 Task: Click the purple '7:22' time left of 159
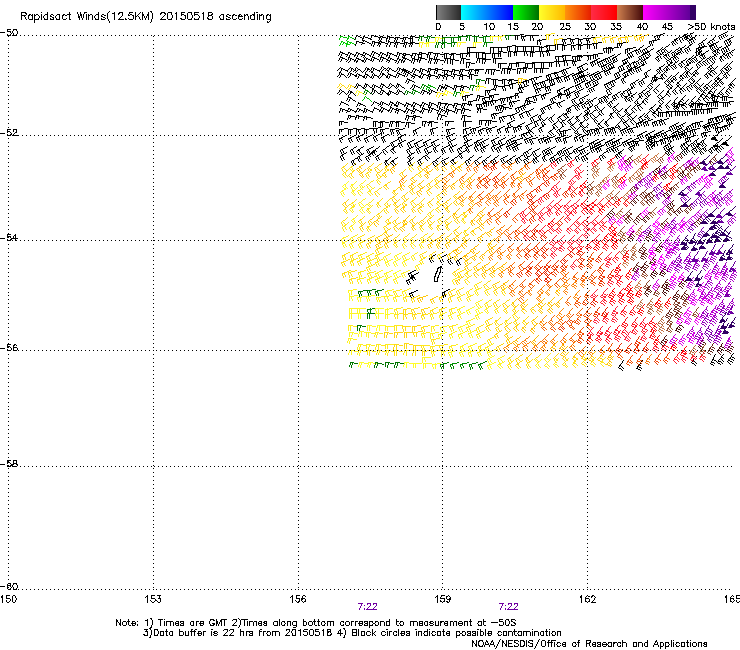(367, 607)
